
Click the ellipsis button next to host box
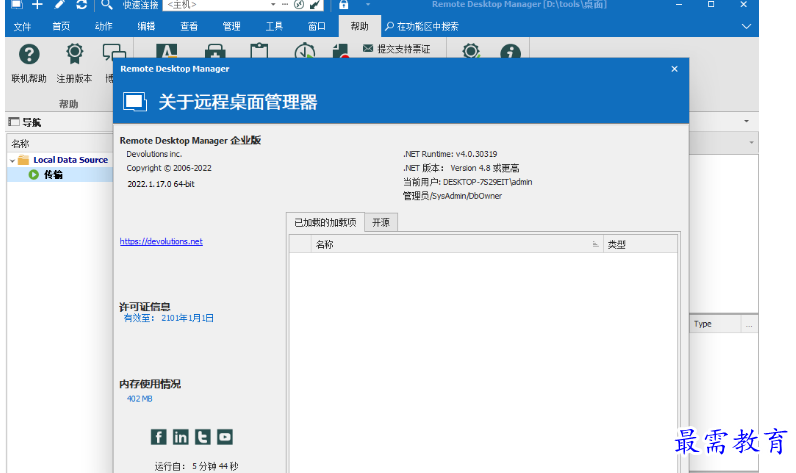pyautogui.click(x=285, y=5)
